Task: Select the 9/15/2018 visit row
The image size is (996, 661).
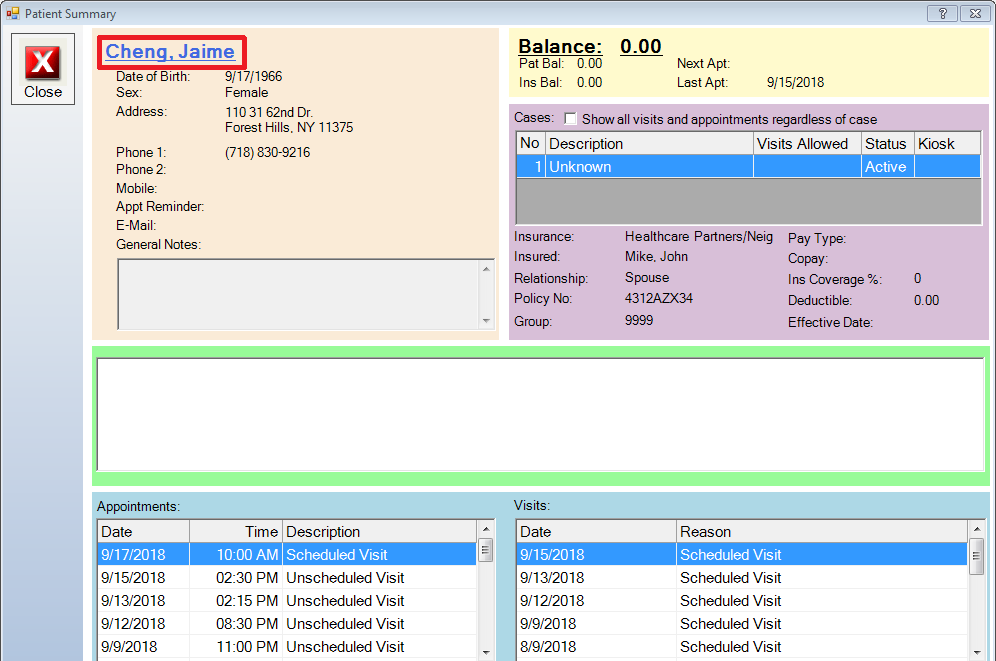Action: (x=742, y=554)
